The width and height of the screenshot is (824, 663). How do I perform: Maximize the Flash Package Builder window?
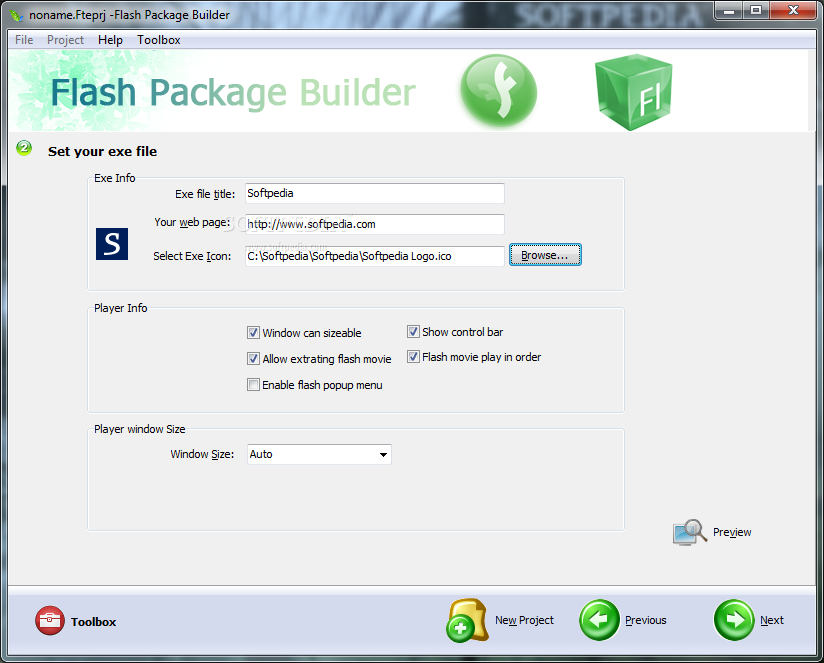(x=756, y=11)
